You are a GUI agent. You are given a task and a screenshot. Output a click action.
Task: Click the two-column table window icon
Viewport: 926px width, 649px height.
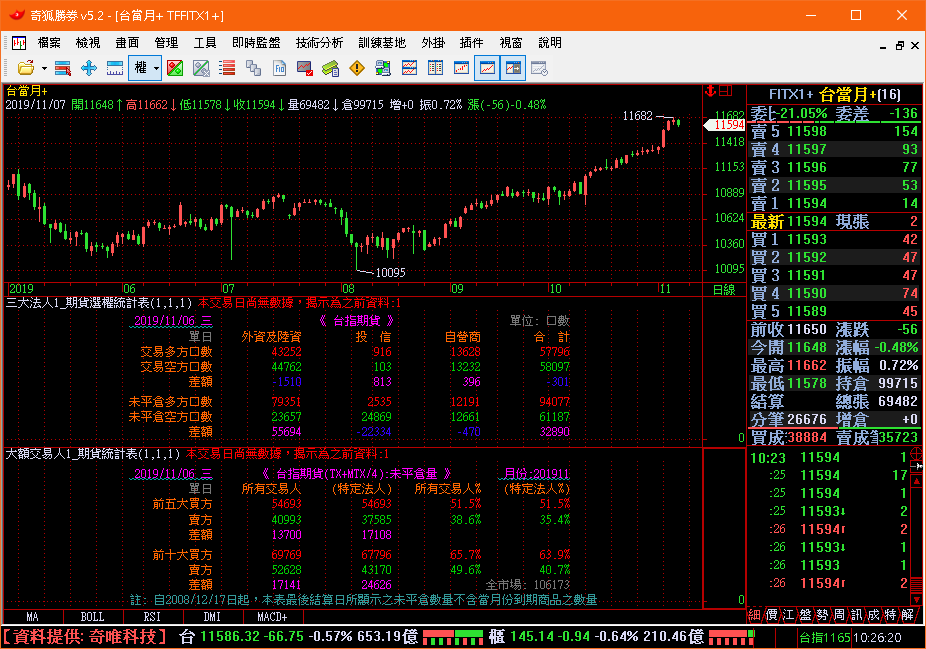(435, 68)
